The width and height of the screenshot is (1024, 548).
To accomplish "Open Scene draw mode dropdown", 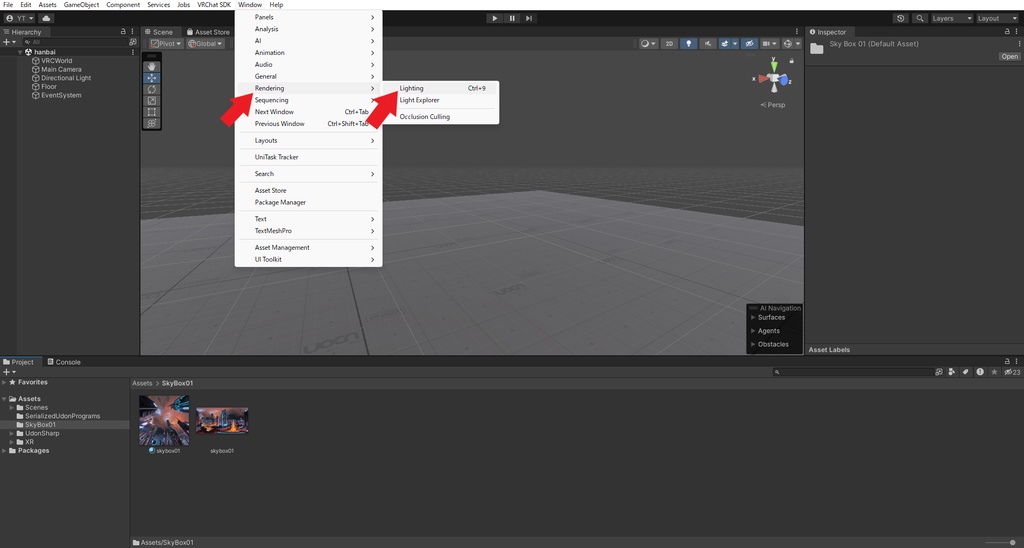I will pos(648,44).
